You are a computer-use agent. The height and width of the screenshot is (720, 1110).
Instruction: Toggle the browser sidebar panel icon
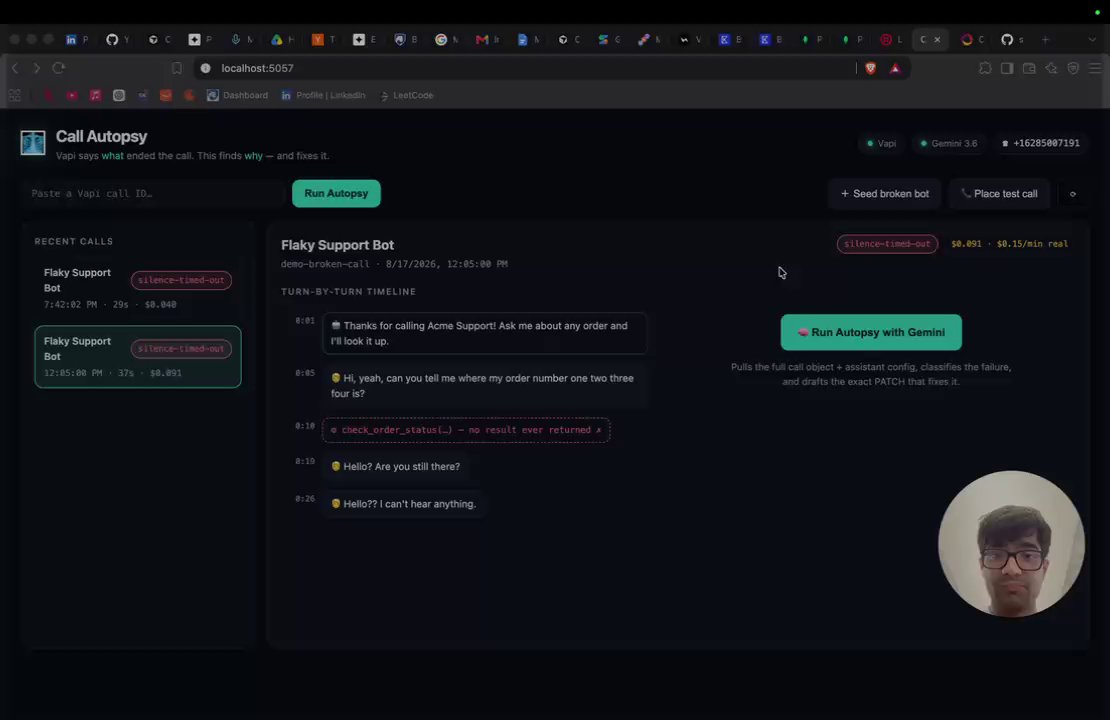1007,68
